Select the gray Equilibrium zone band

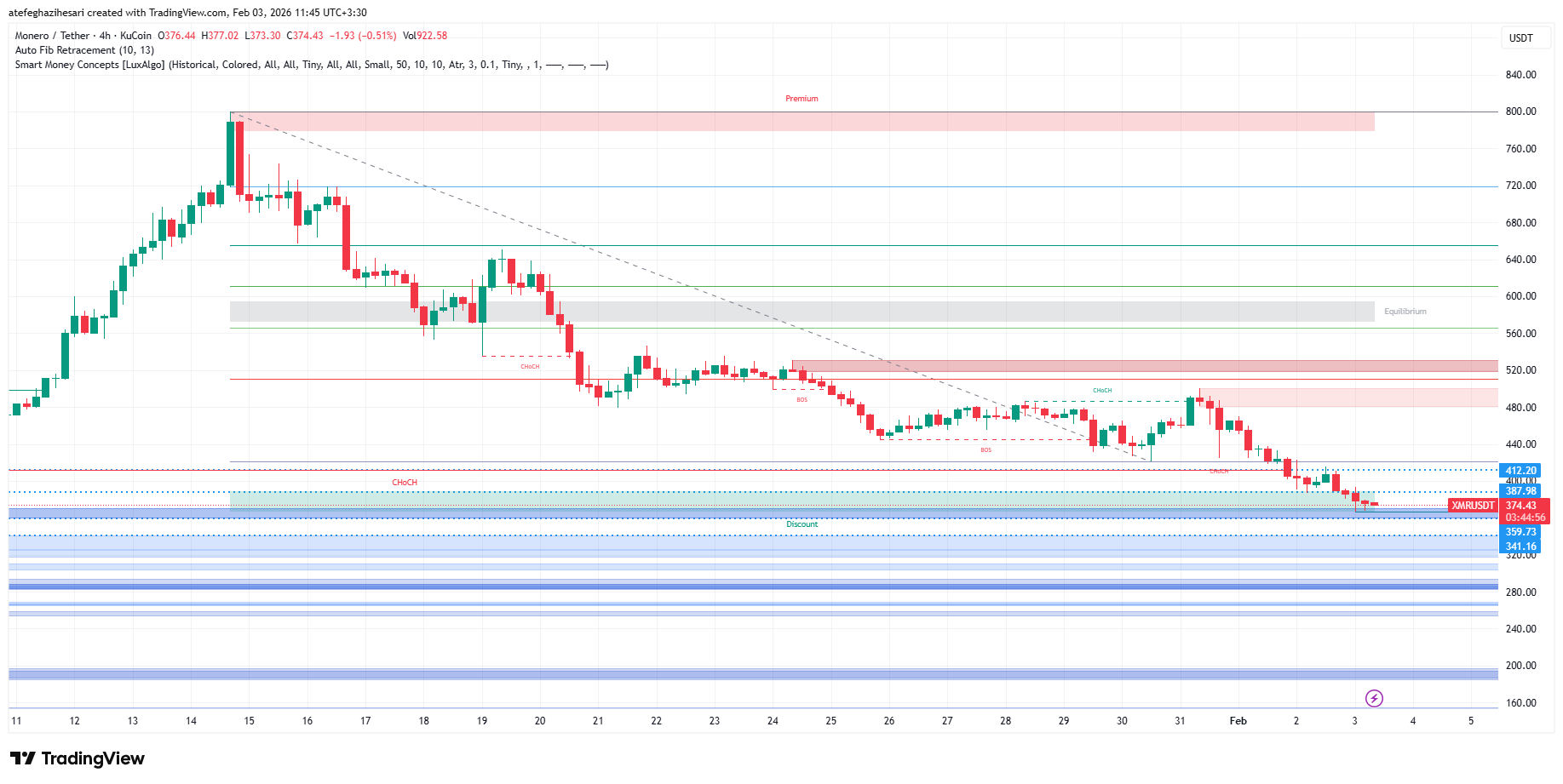point(801,312)
